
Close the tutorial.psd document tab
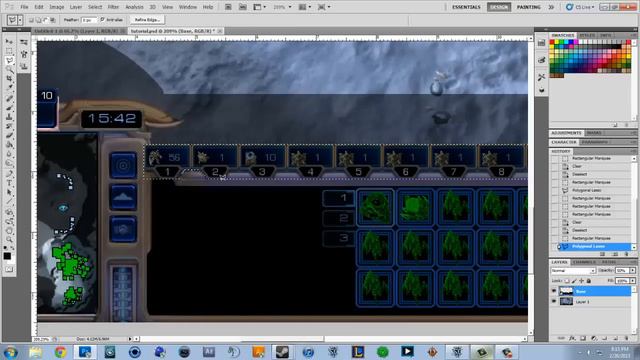[220, 31]
